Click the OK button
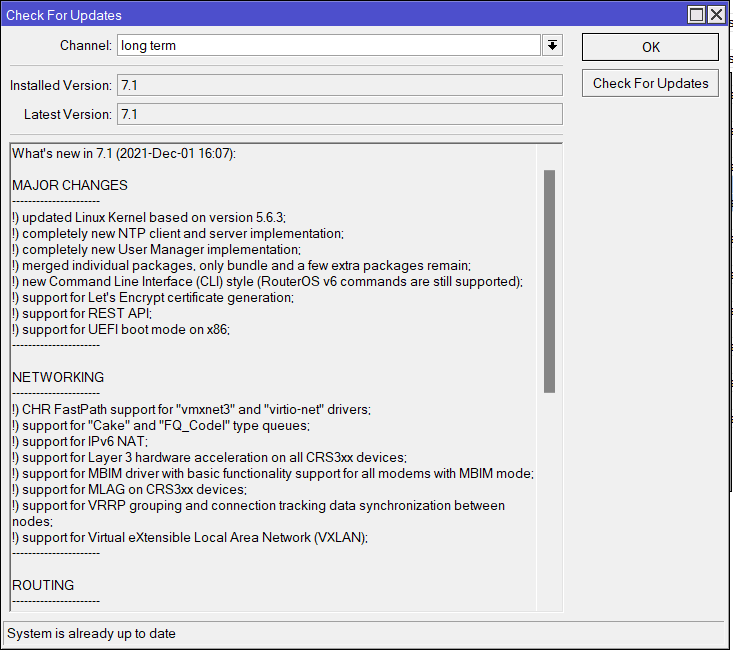 [x=650, y=47]
